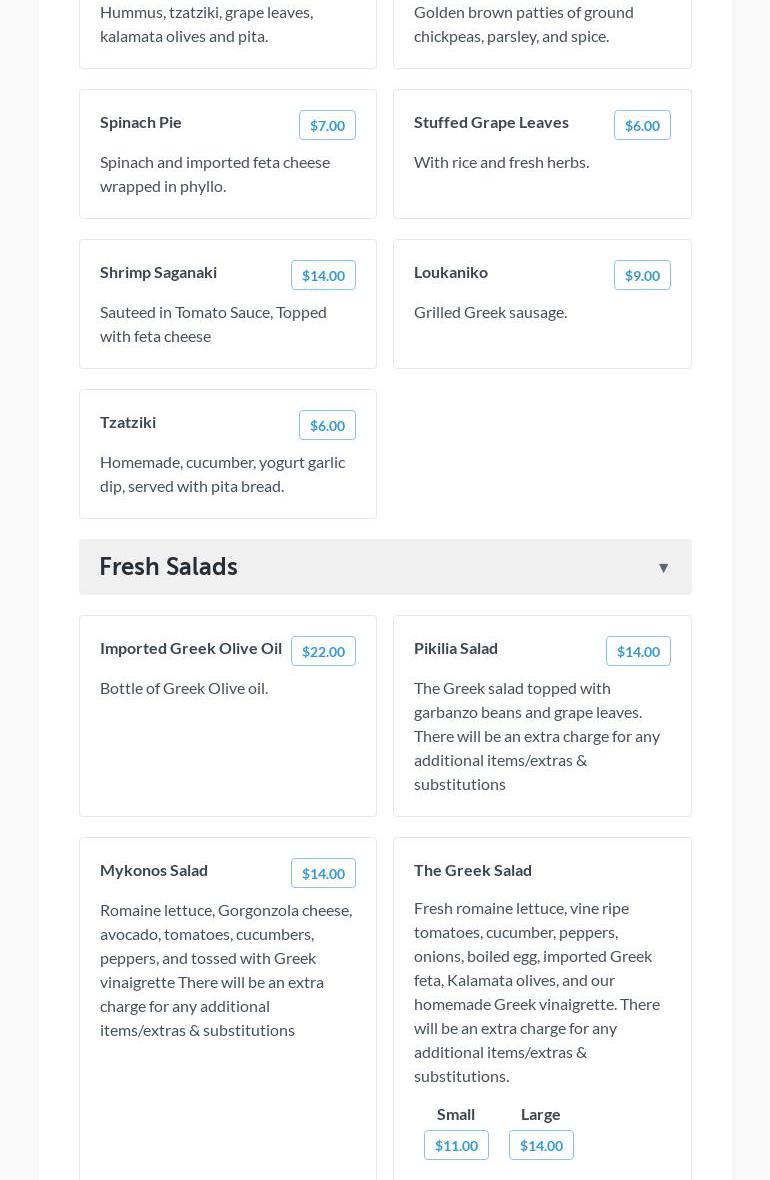770x1180 pixels.
Task: Pick the Loukaniko $9.00 price button
Action: point(642,275)
